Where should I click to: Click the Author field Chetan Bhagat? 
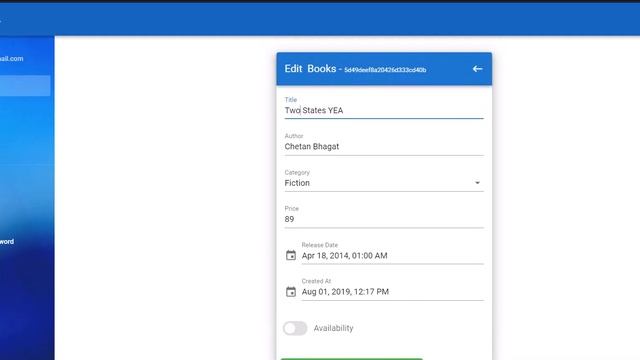(384, 147)
